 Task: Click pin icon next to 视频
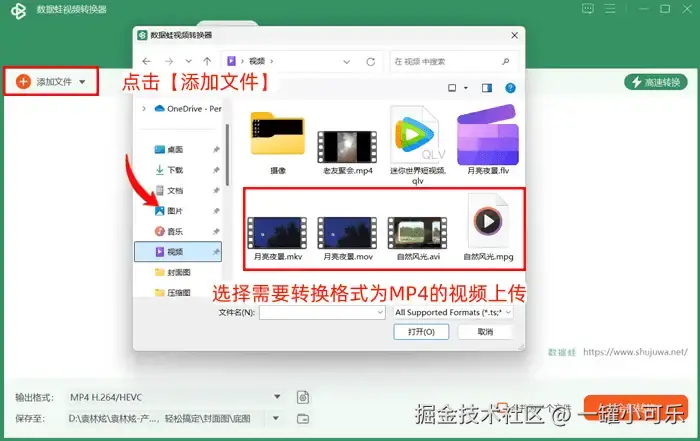point(216,252)
